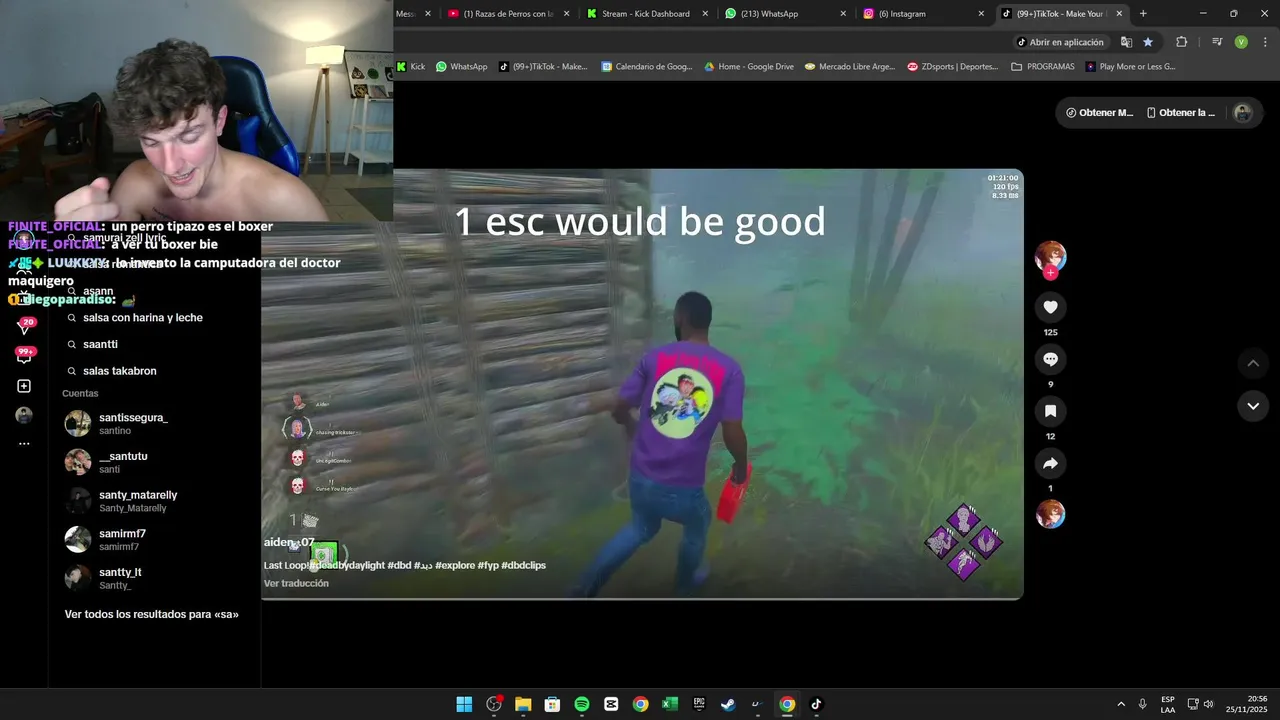Open the santissegura_ account result
This screenshot has width=1280, height=720.
155,423
